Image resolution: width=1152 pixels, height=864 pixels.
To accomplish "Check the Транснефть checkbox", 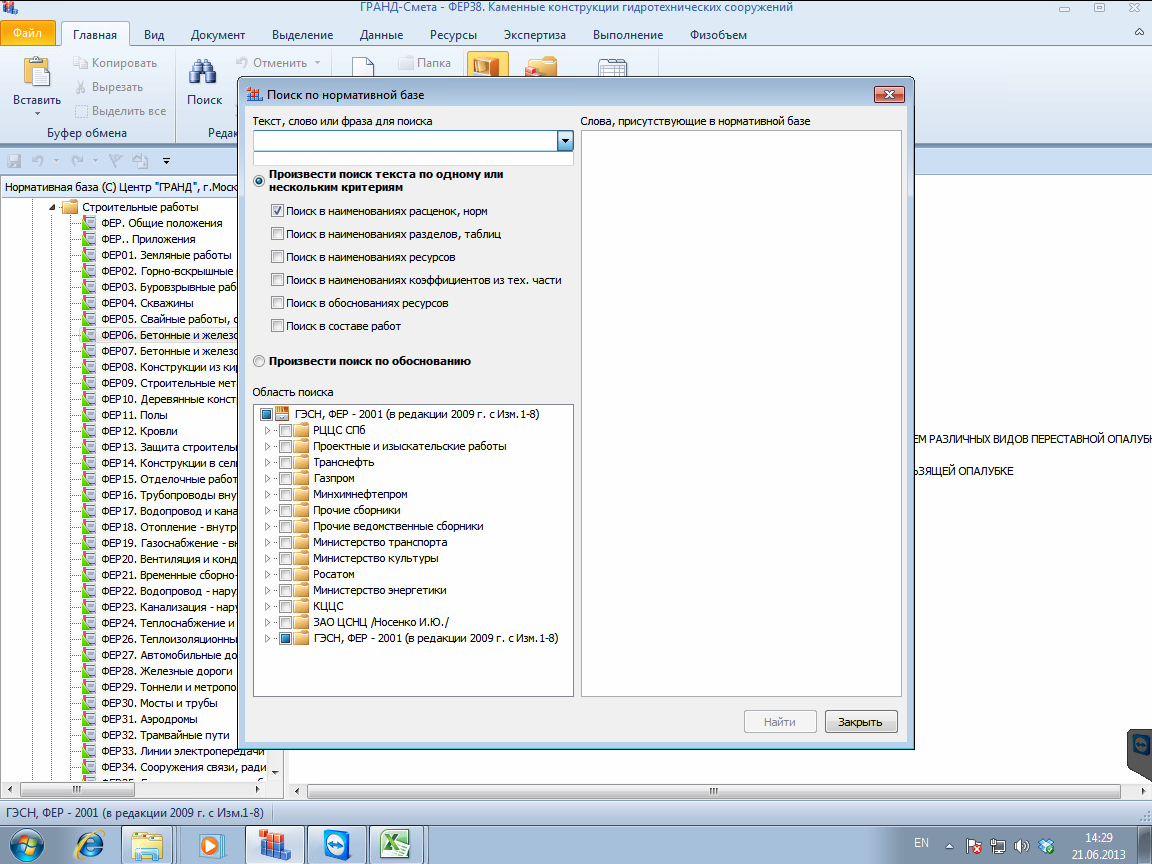I will pos(285,462).
